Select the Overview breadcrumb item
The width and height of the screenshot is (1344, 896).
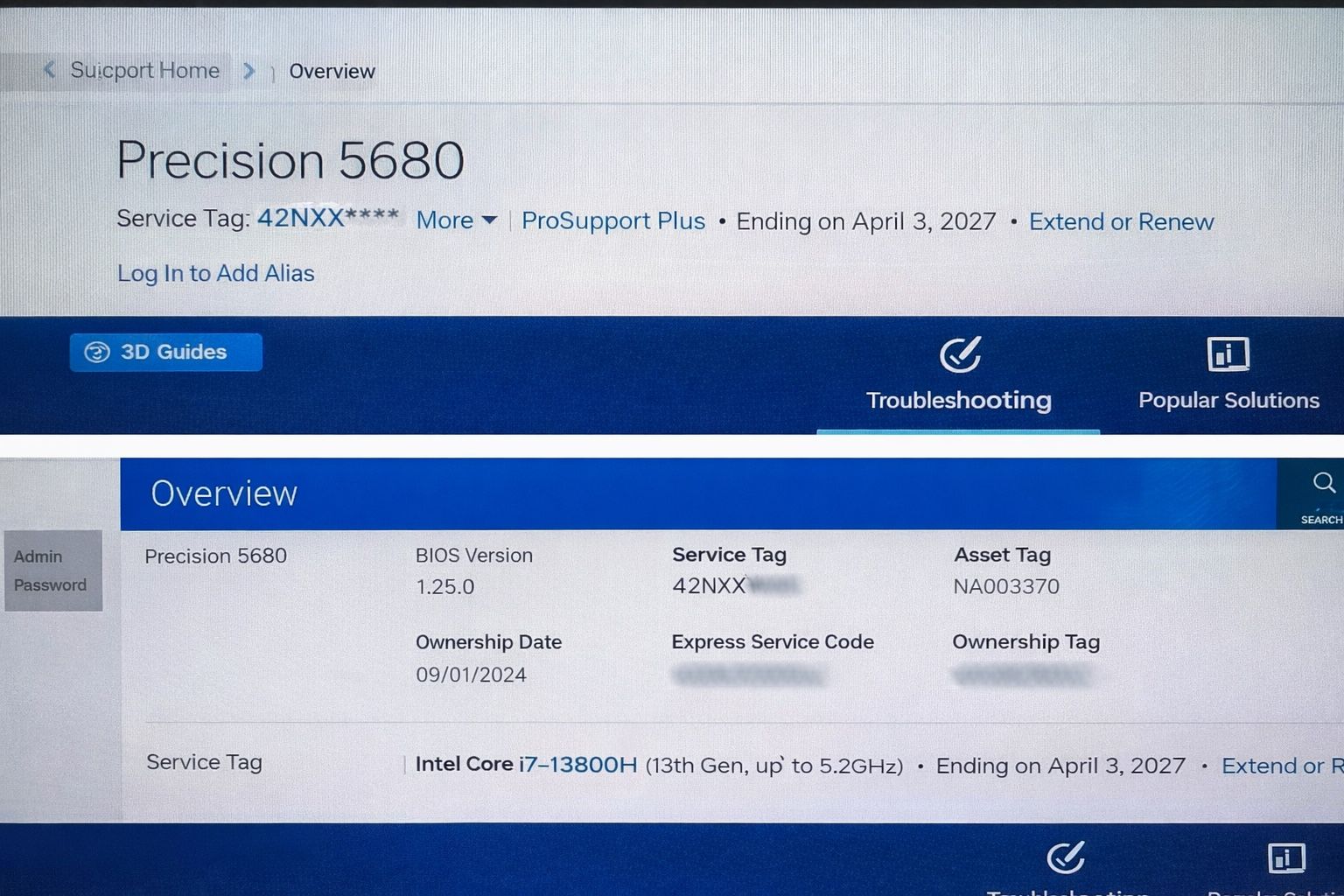(332, 71)
